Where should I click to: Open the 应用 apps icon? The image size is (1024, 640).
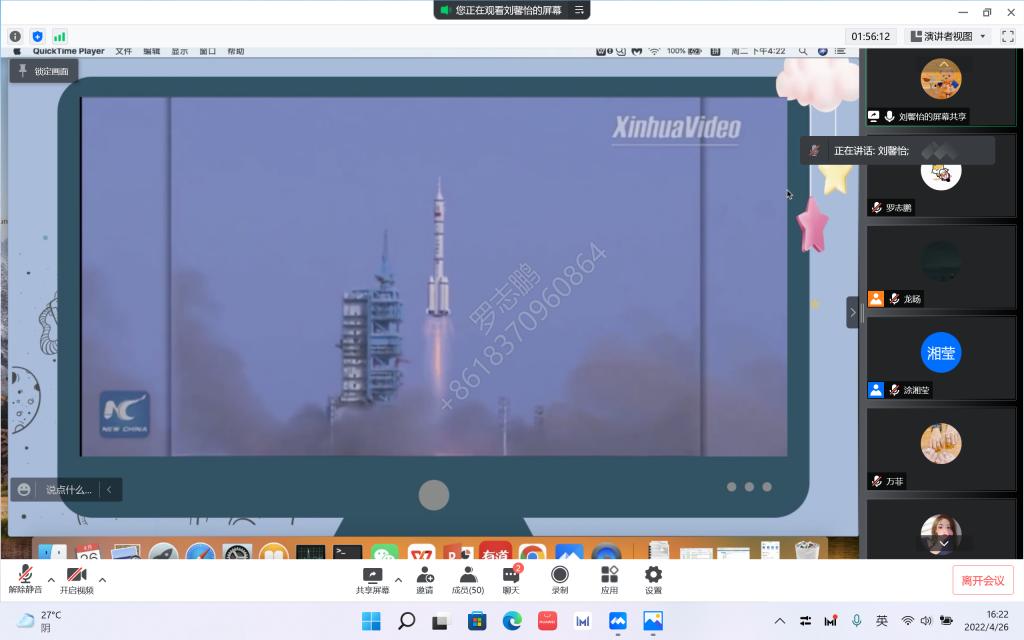coord(609,579)
